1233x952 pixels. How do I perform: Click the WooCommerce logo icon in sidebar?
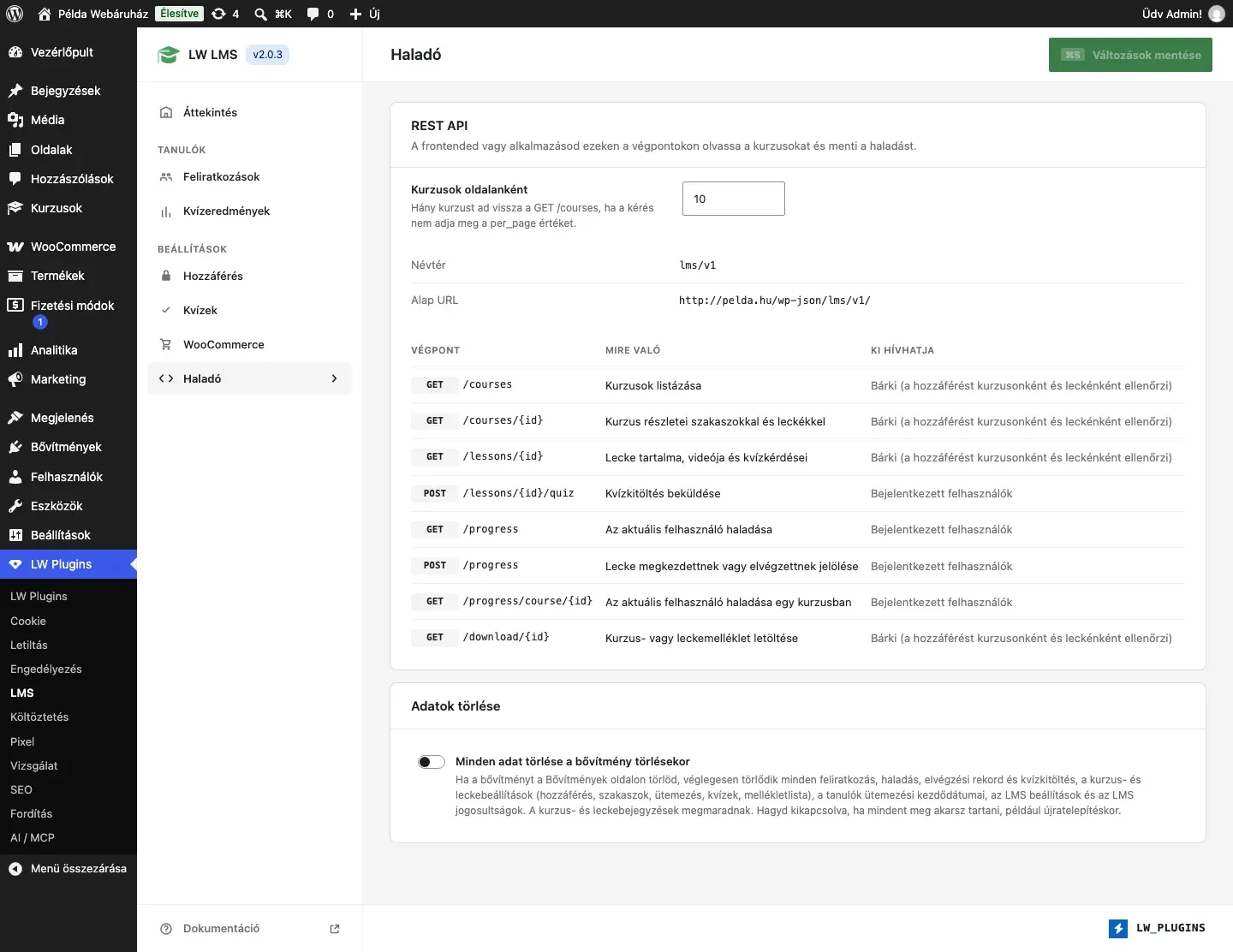coord(15,247)
